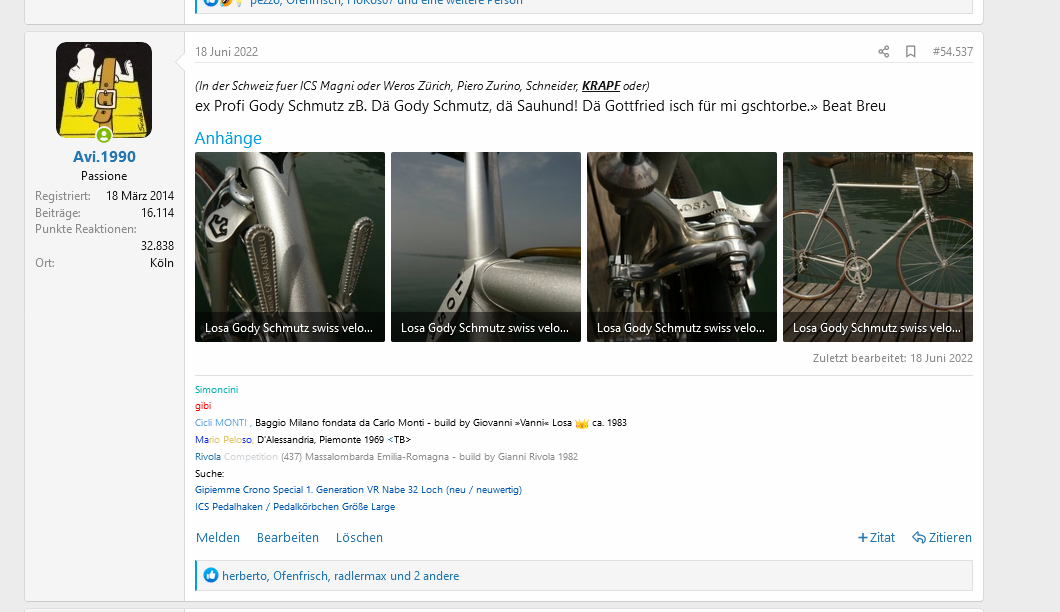Open the first Losa Gody Schmutz attachment
This screenshot has width=1060, height=612.
pyautogui.click(x=289, y=247)
